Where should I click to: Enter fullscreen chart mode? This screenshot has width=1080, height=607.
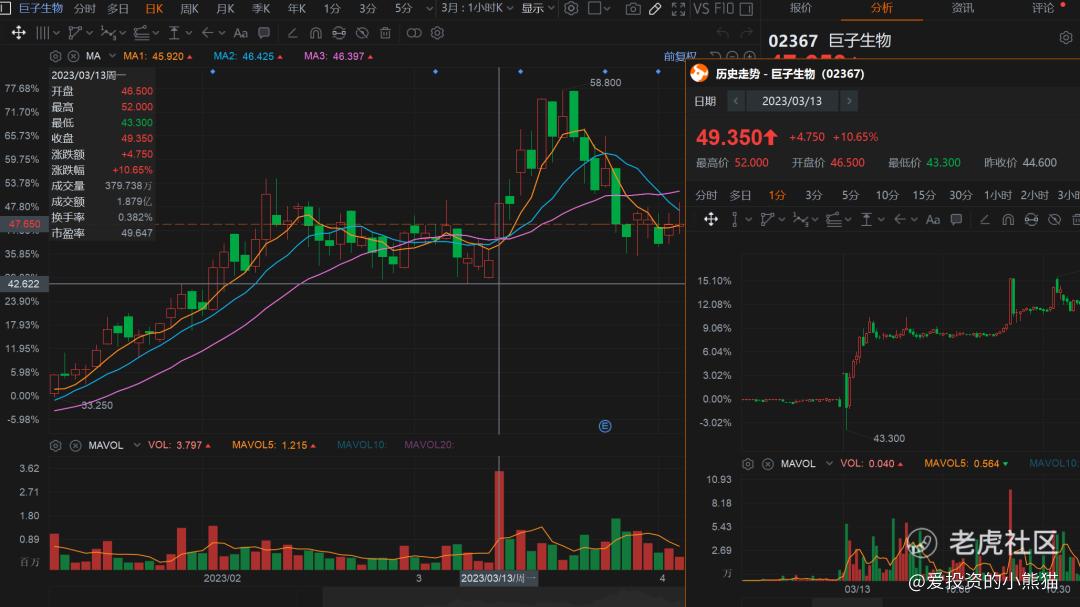click(x=678, y=9)
